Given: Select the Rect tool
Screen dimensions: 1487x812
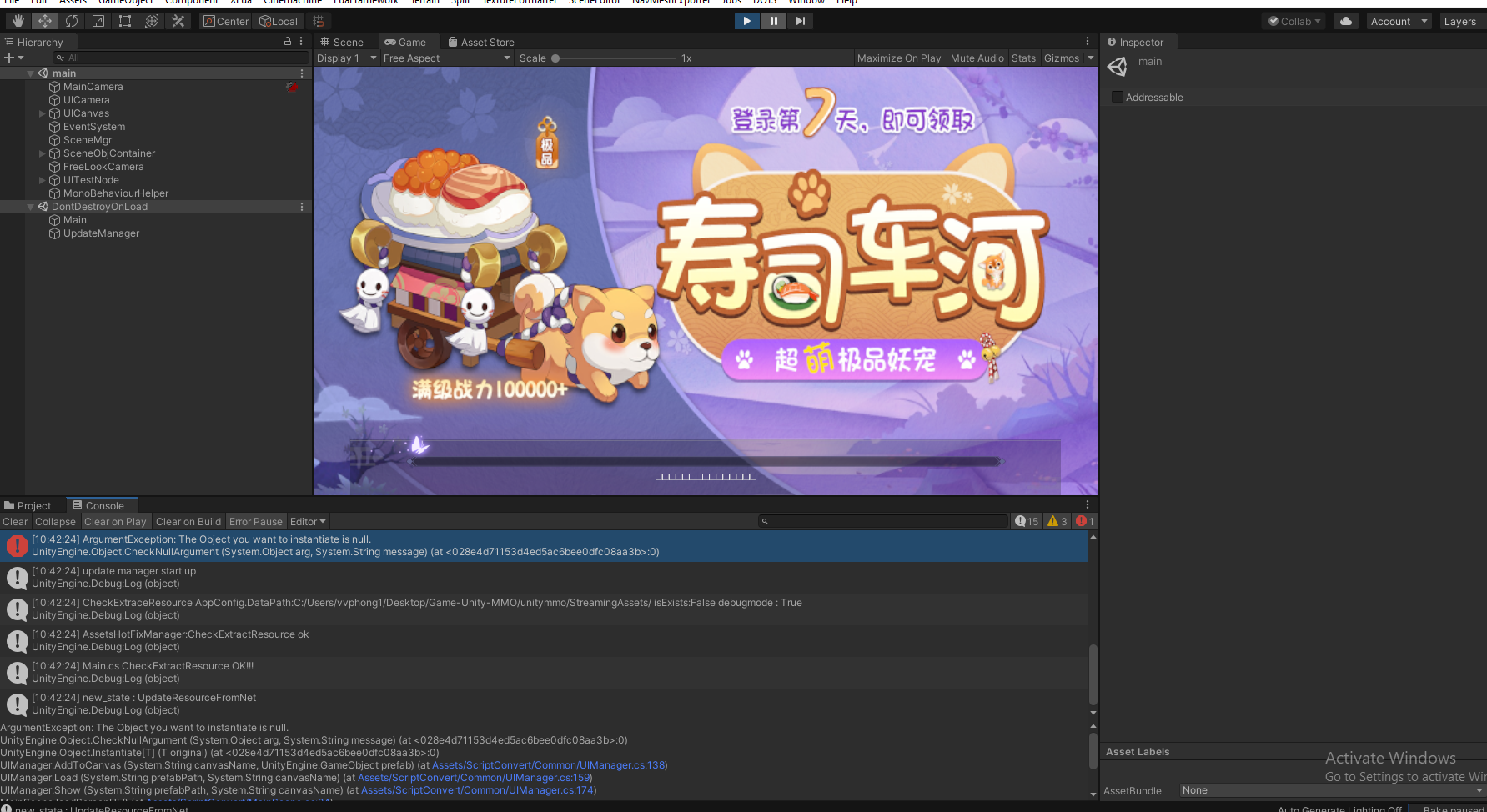Looking at the screenshot, I should coord(125,21).
